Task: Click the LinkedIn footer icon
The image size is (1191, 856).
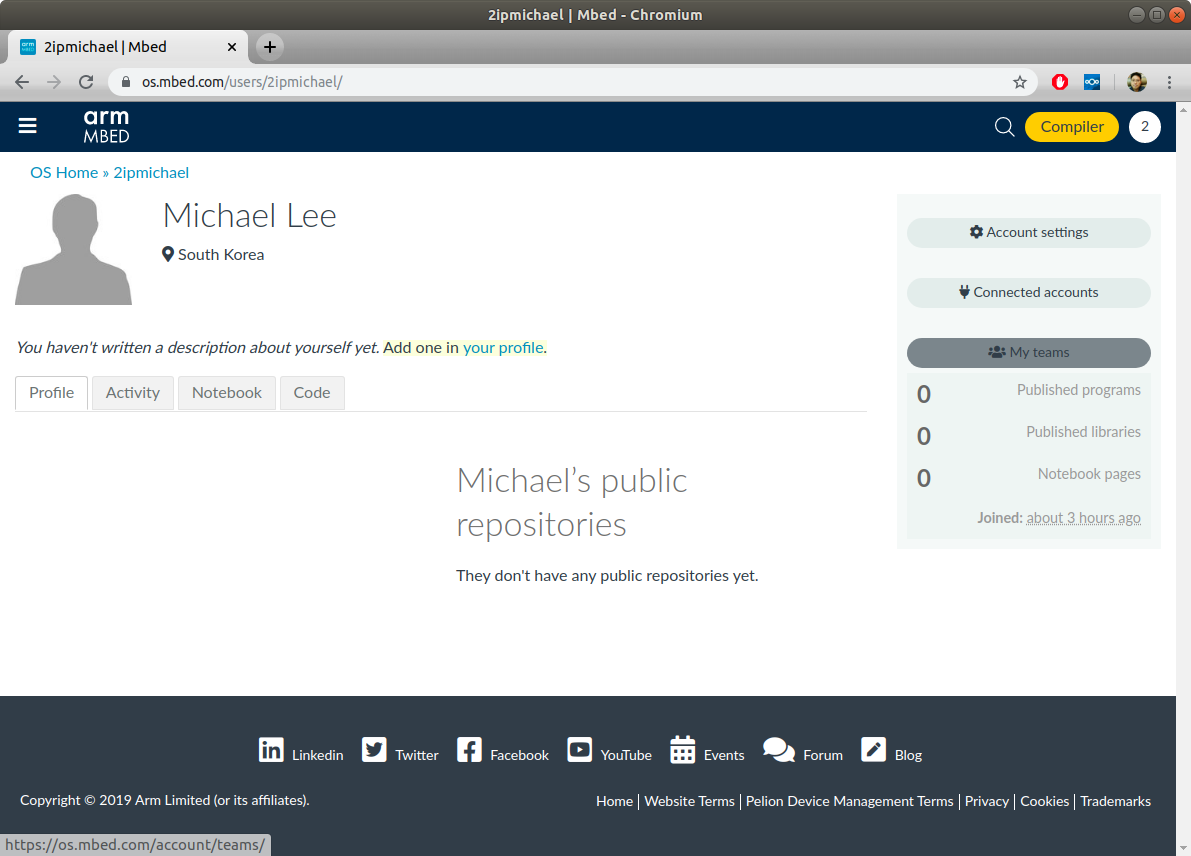Action: [x=271, y=750]
